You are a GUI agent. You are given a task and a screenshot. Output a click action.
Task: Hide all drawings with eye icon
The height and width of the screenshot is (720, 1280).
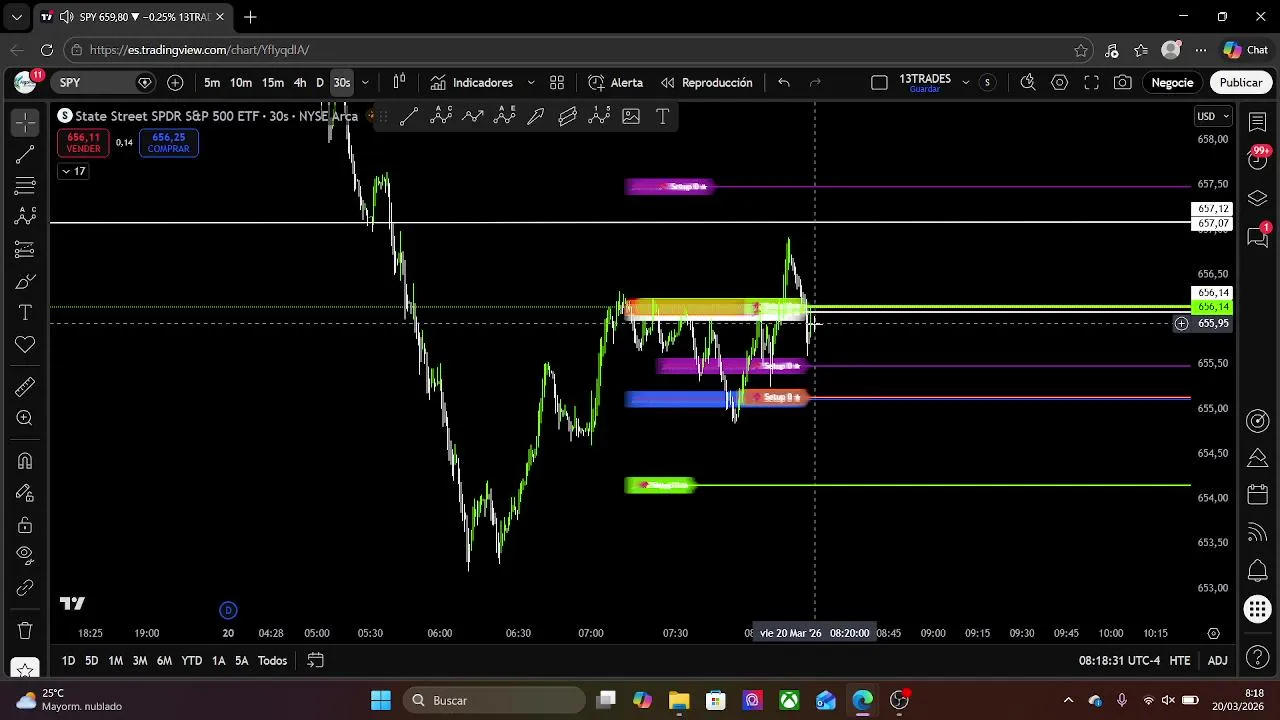click(25, 556)
